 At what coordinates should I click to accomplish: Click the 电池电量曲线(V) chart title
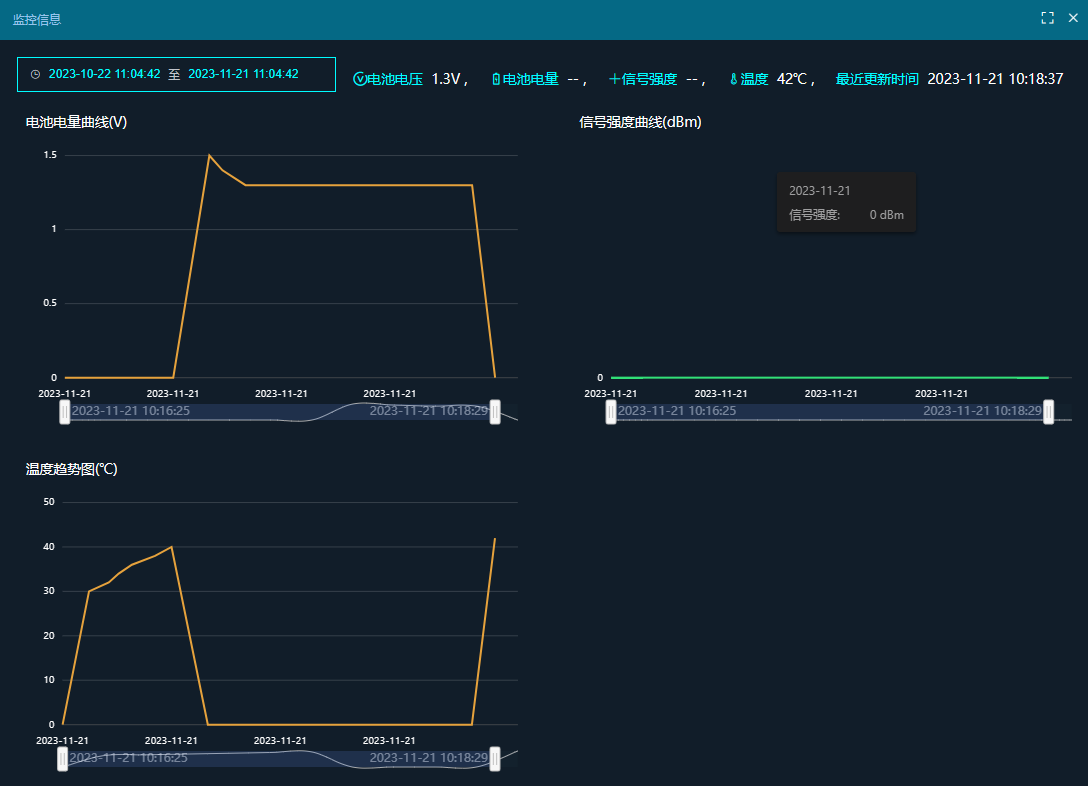pyautogui.click(x=76, y=122)
